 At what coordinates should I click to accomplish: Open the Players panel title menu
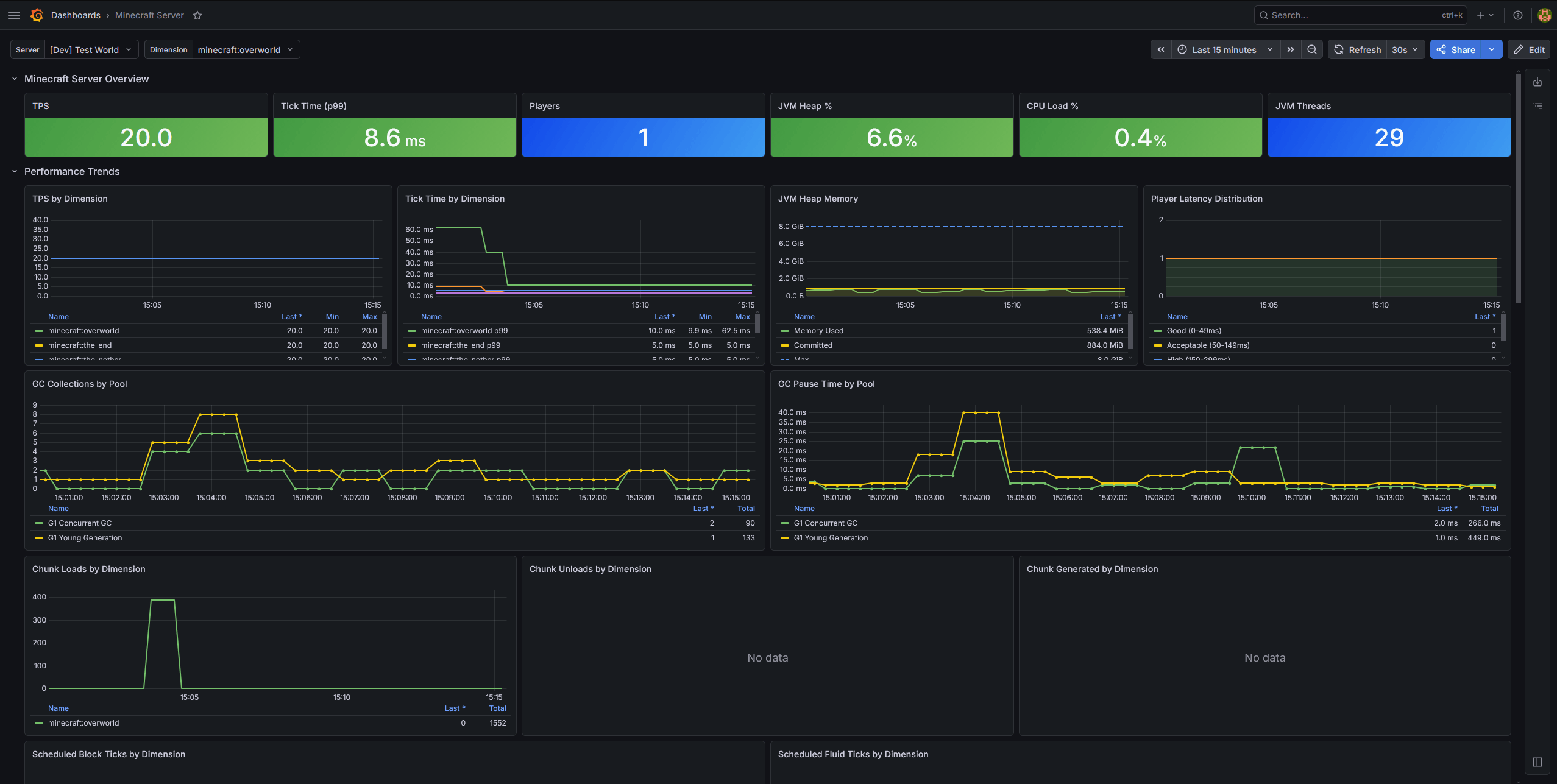545,106
